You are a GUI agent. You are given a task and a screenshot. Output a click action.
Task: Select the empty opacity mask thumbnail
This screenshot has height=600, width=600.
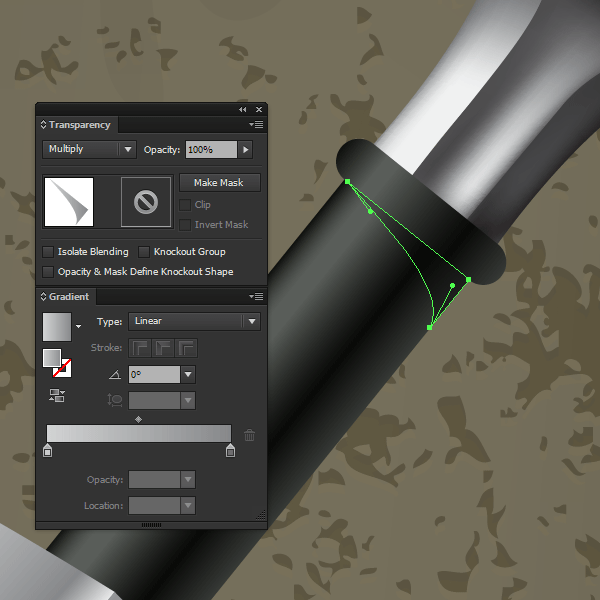point(146,202)
